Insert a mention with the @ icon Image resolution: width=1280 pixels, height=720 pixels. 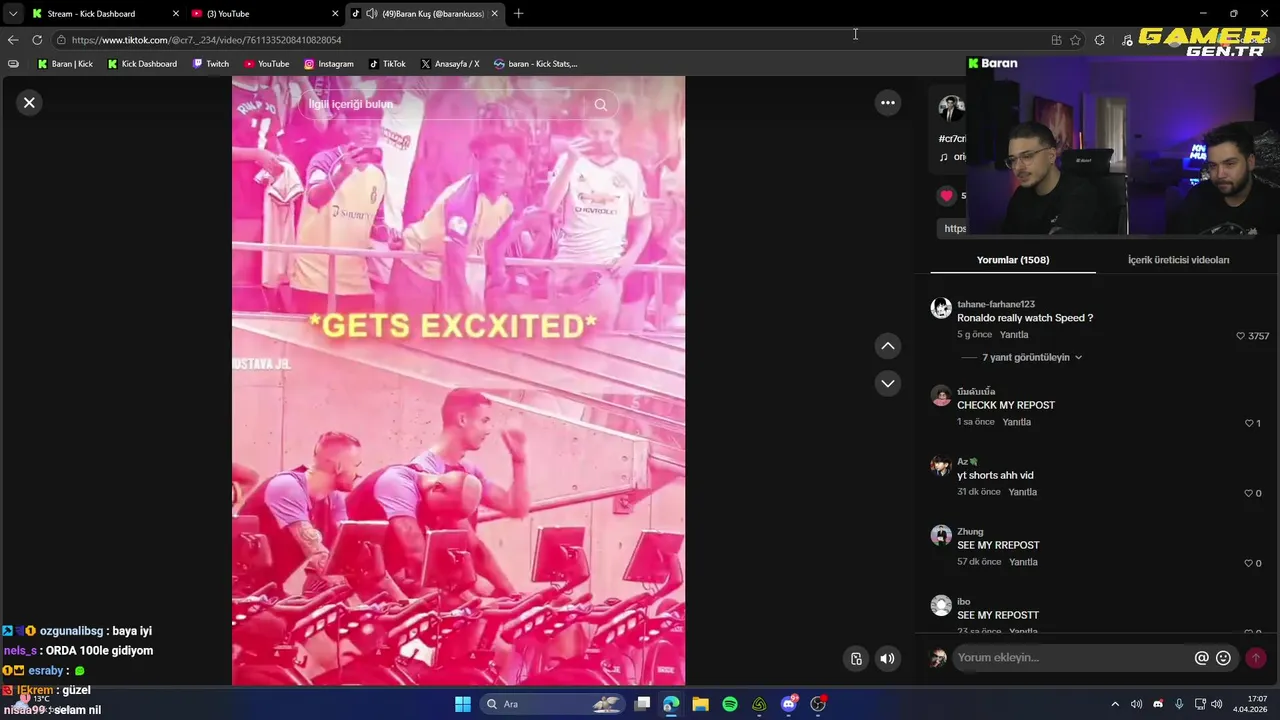pos(1202,658)
